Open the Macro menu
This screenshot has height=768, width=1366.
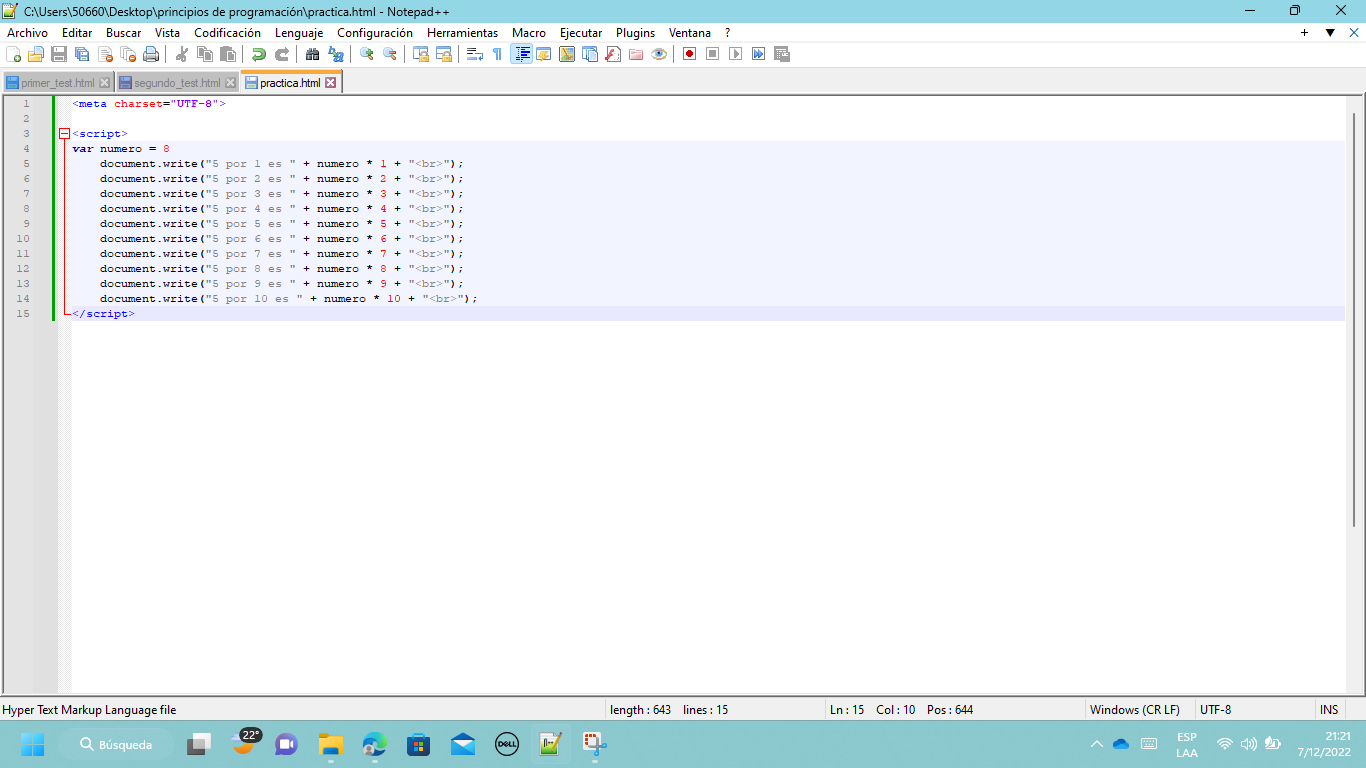[529, 33]
